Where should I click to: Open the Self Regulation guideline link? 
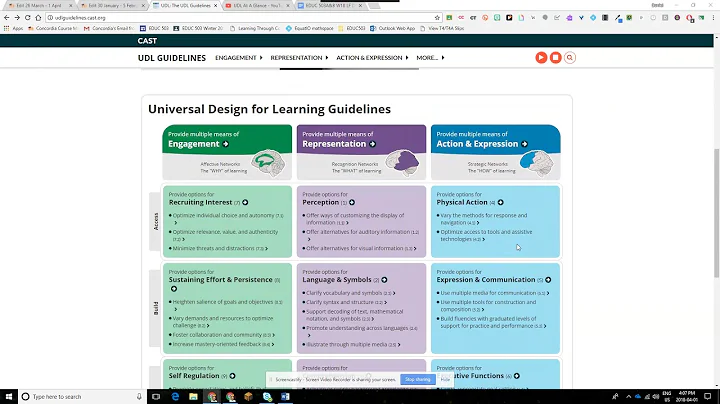(x=194, y=376)
